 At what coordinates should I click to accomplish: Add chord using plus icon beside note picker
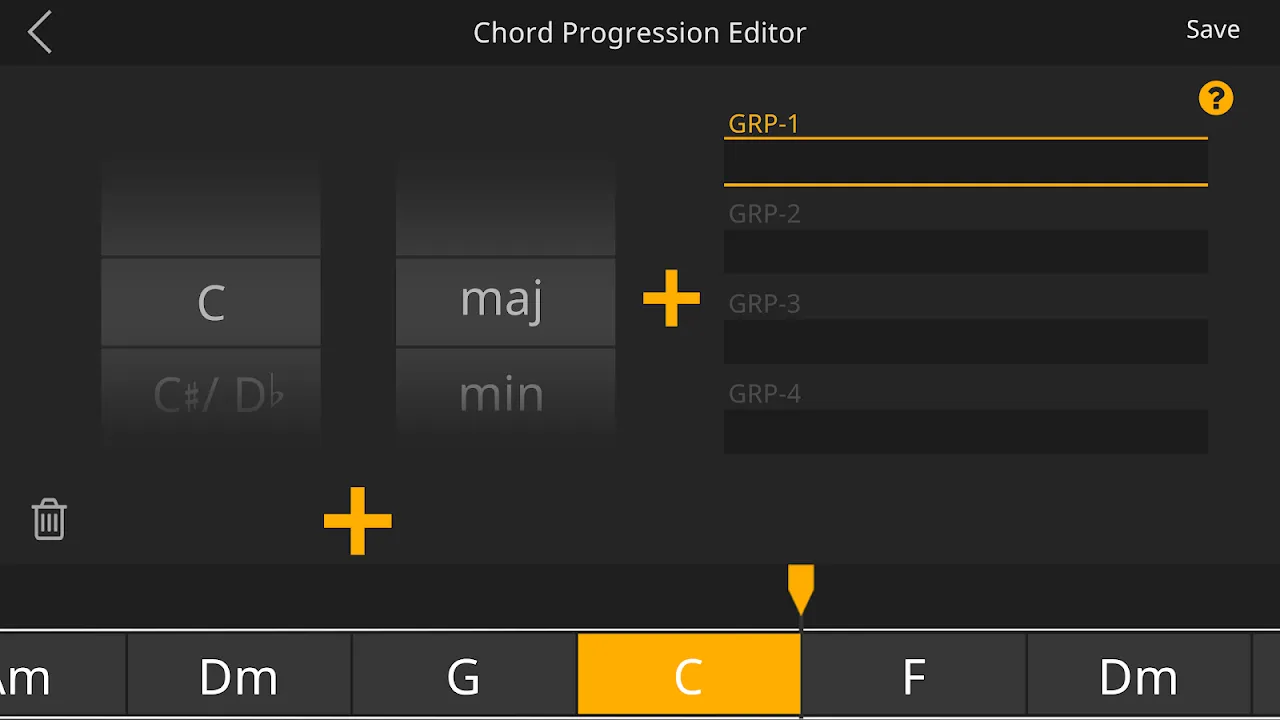pyautogui.click(x=671, y=298)
